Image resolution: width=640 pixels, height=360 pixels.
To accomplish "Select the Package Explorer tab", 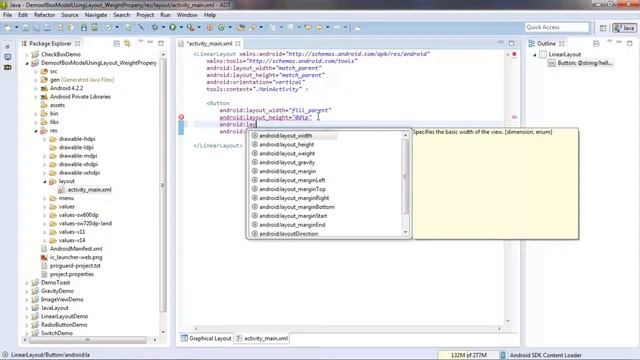I will [x=50, y=43].
